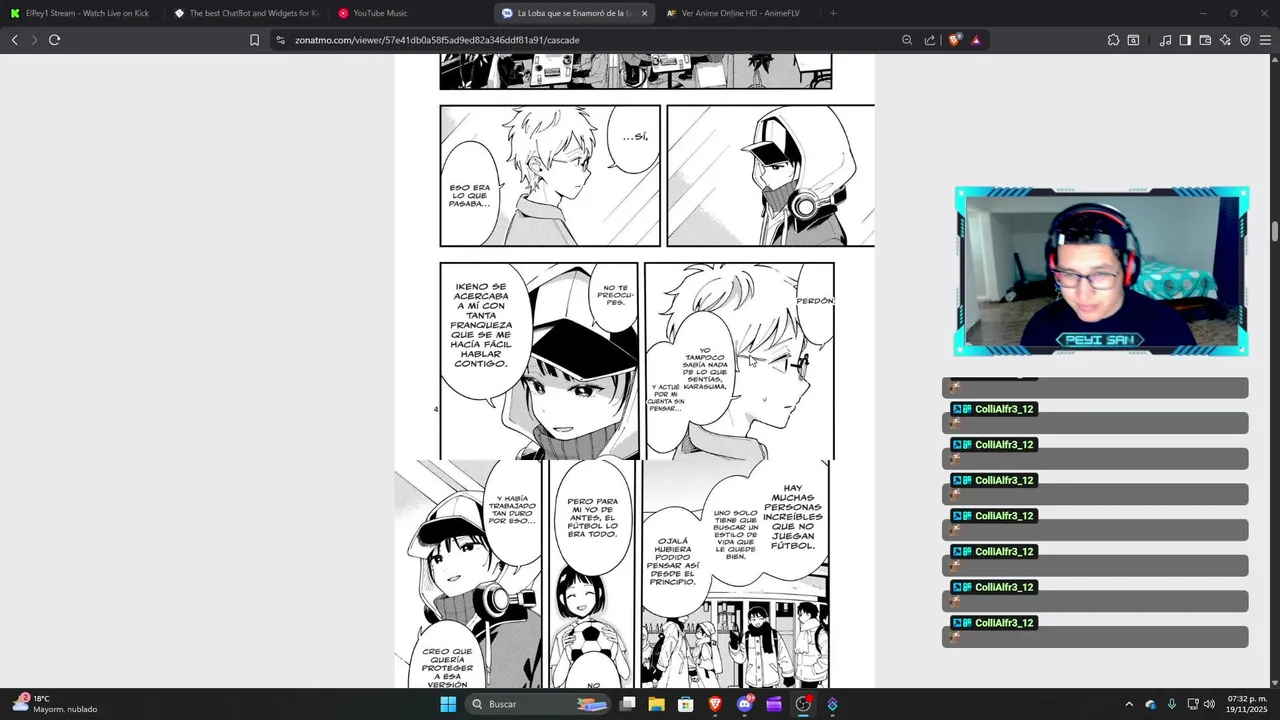Open Microsoft Store from taskbar

685,704
